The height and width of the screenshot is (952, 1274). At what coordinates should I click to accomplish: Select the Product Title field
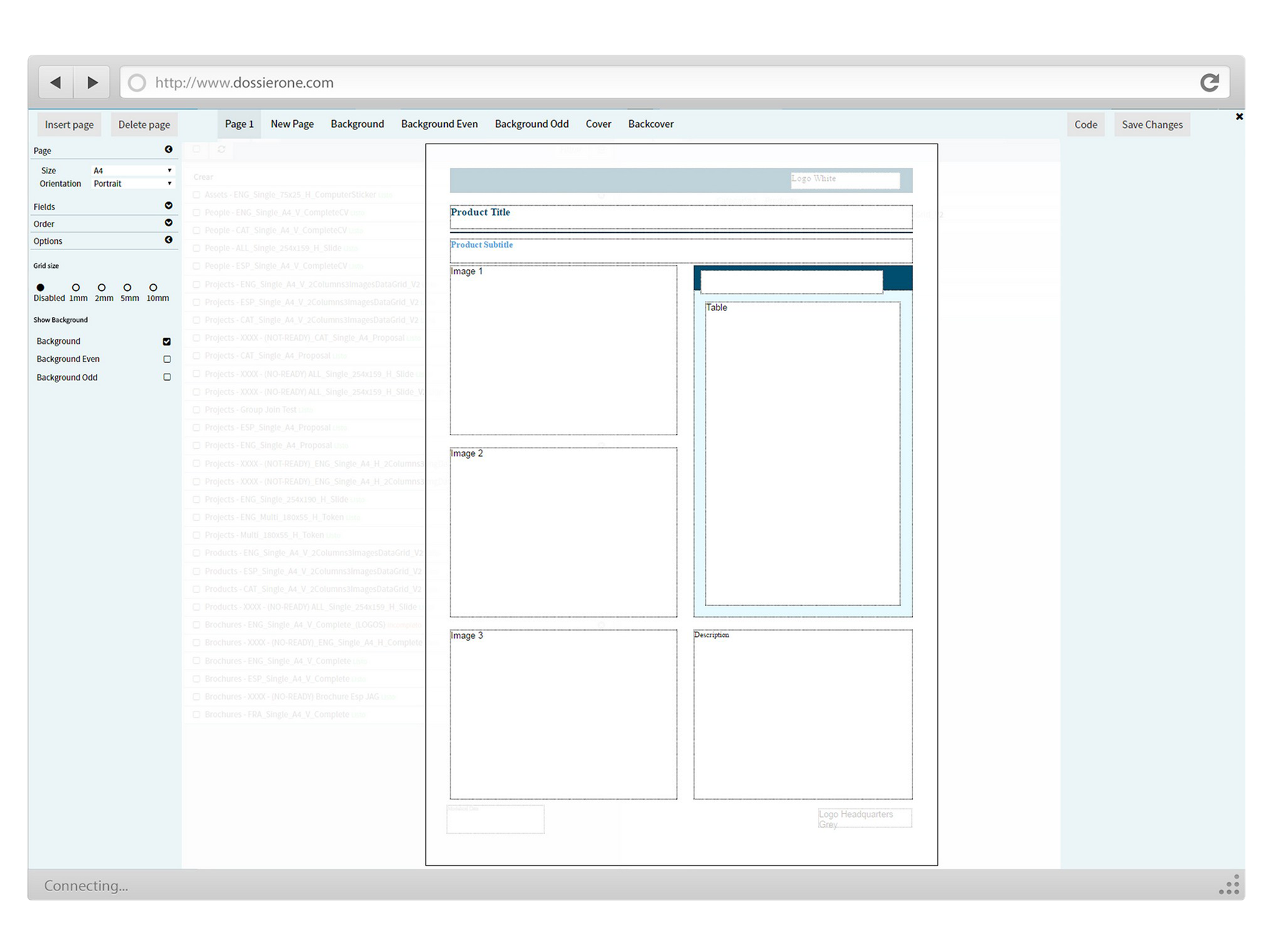681,218
